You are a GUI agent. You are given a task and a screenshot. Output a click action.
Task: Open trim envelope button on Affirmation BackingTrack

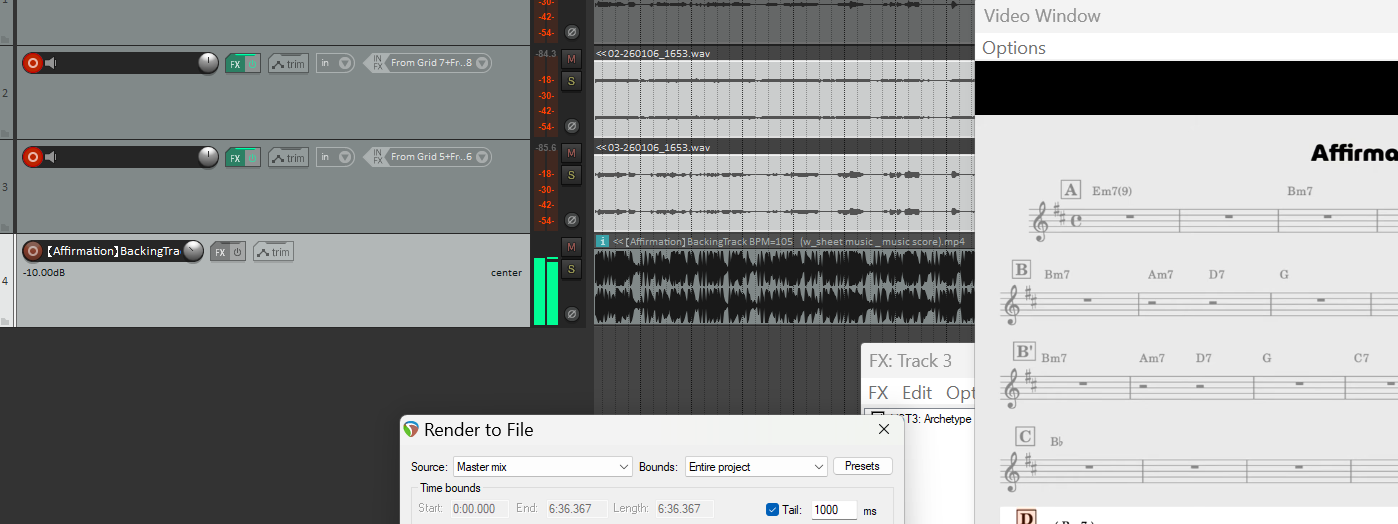click(273, 252)
